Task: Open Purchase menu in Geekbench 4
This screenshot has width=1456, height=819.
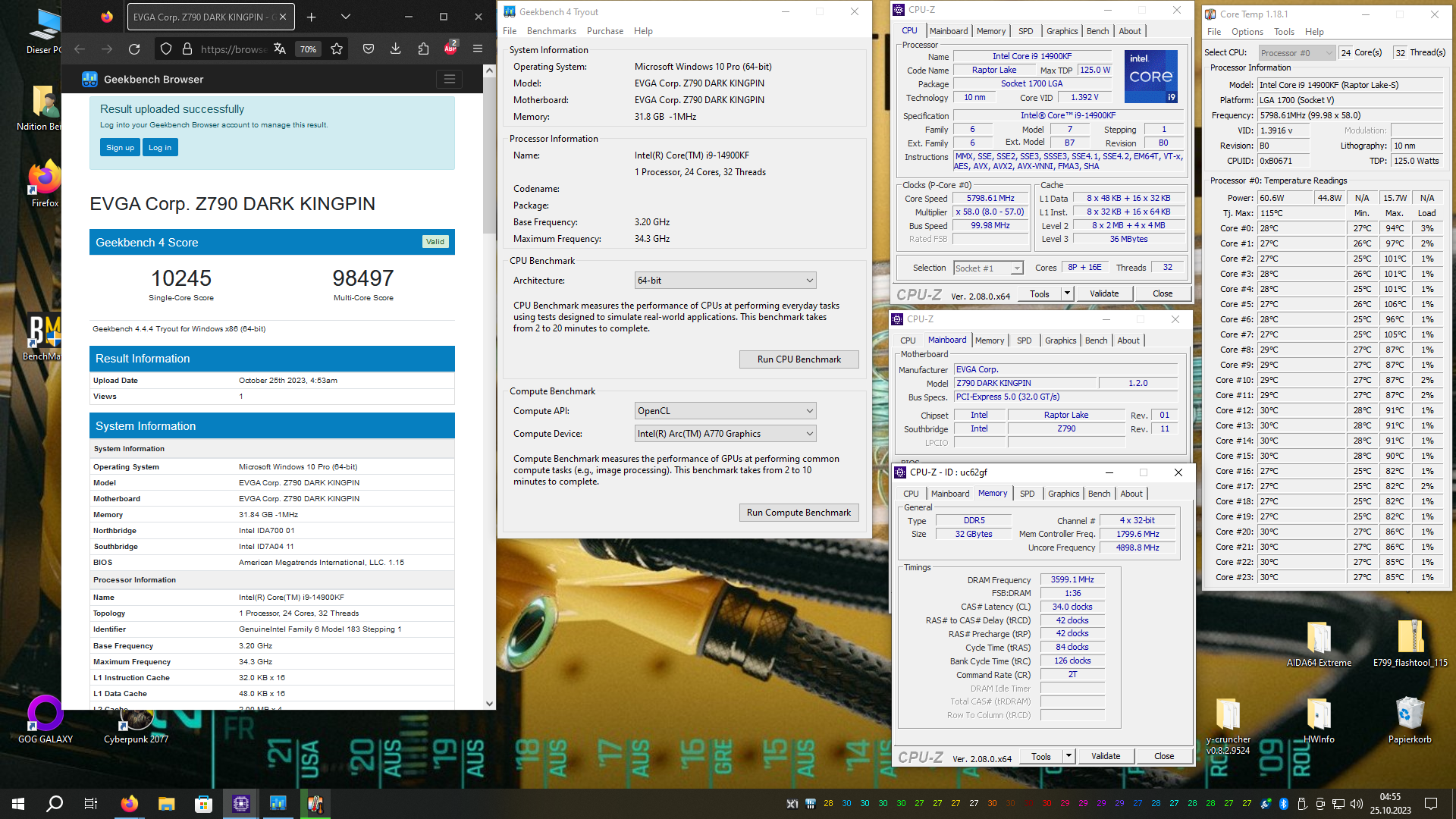Action: click(x=605, y=31)
